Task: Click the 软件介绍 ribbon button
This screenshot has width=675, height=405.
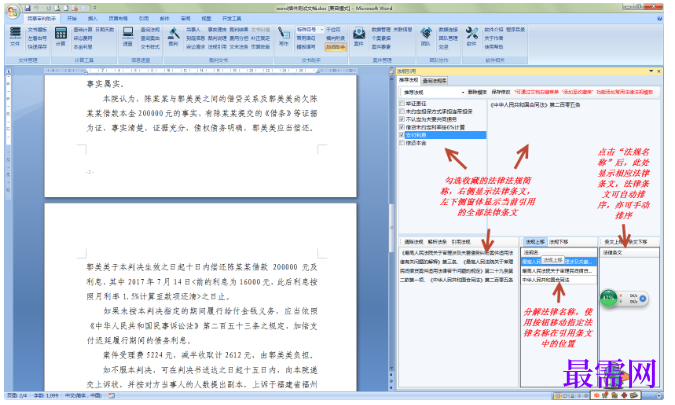Action: [493, 29]
